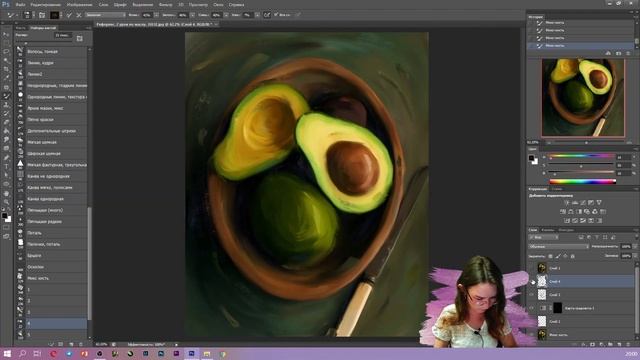Image resolution: width=640 pixels, height=360 pixels.
Task: Toggle visibility of Слой 2 layer
Action: (x=531, y=322)
